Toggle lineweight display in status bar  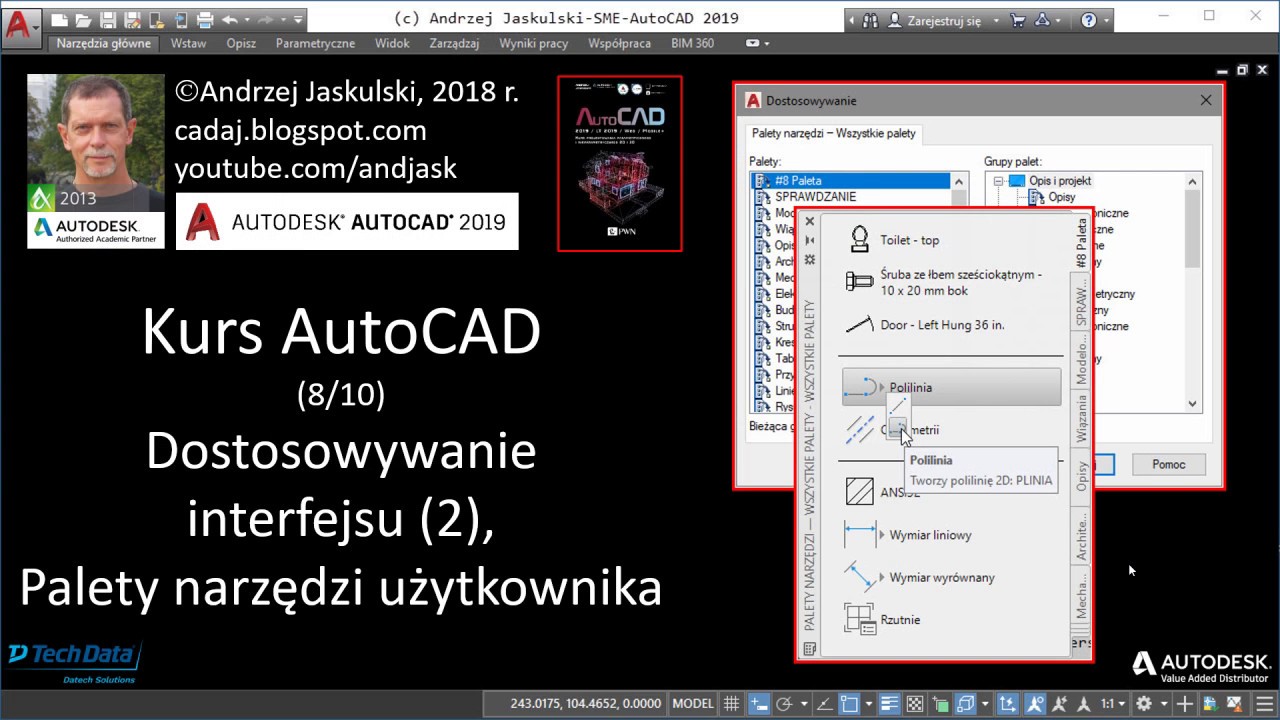(888, 703)
